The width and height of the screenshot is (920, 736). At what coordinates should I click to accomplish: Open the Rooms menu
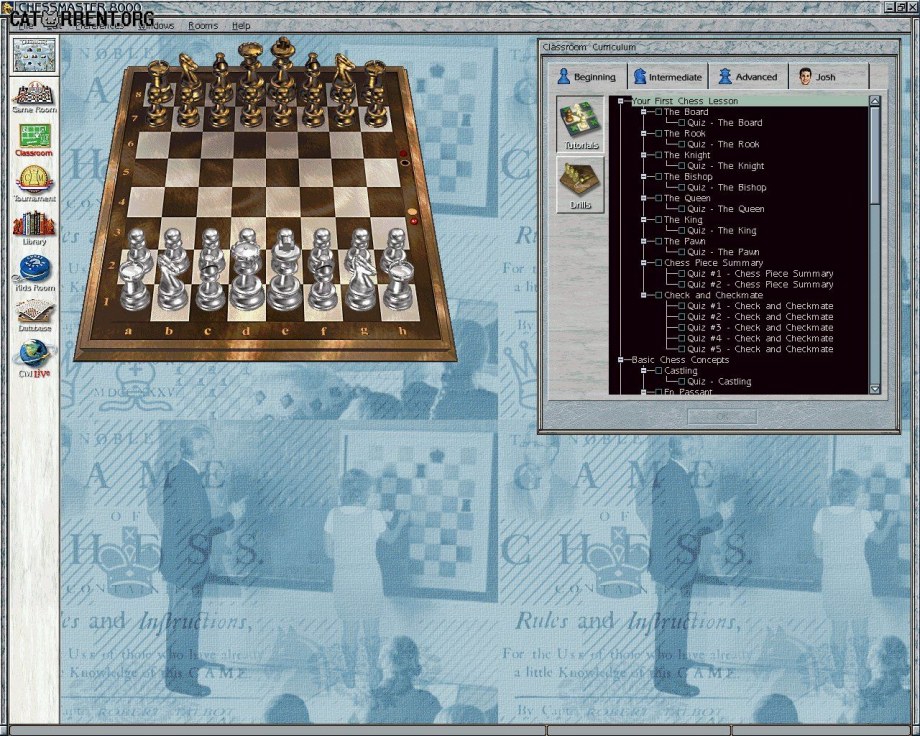[x=203, y=26]
